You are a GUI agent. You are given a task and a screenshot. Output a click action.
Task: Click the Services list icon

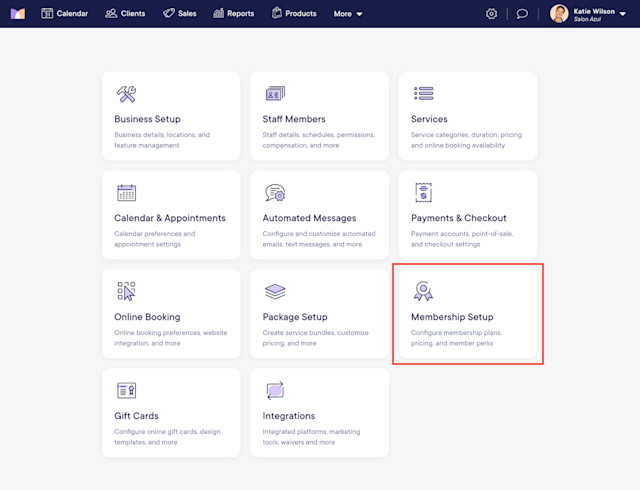[x=424, y=94]
